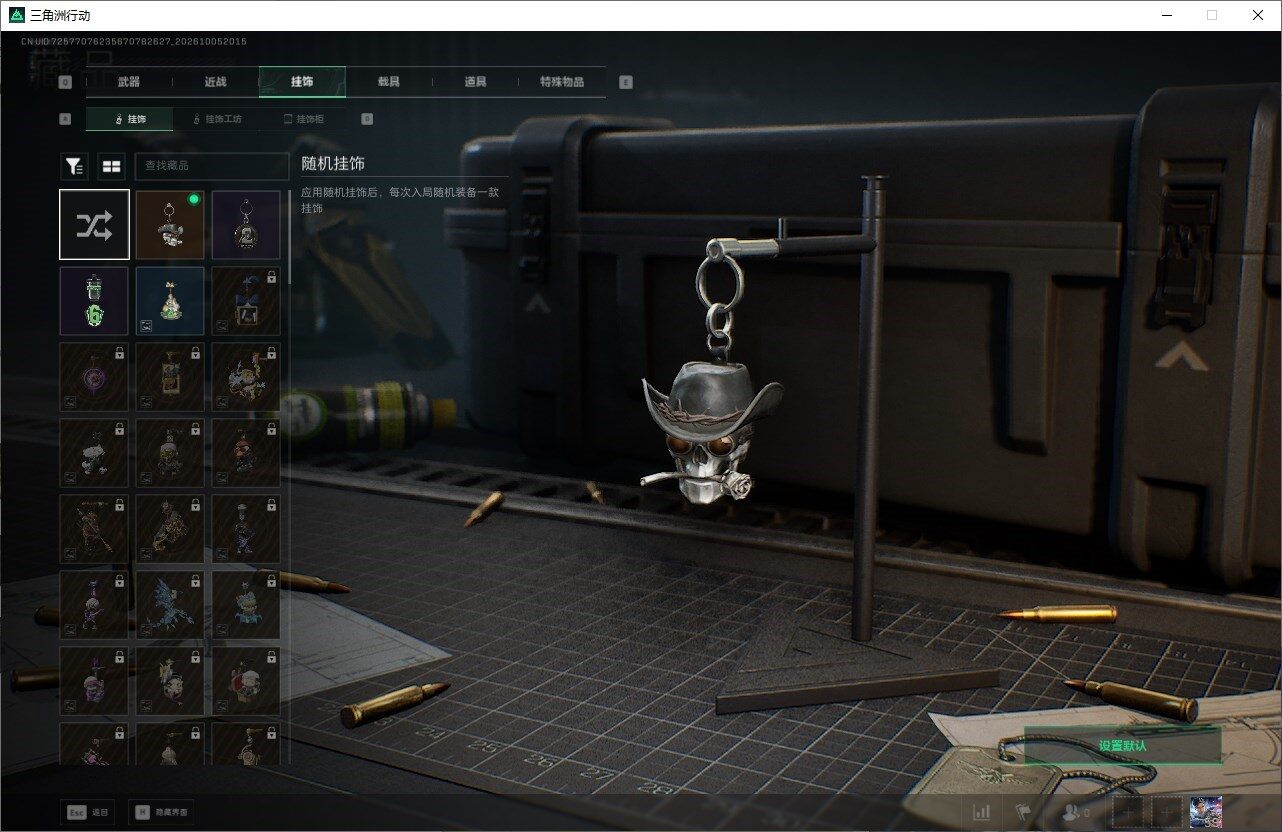
Task: Click the 设置默认 button
Action: pos(1122,746)
